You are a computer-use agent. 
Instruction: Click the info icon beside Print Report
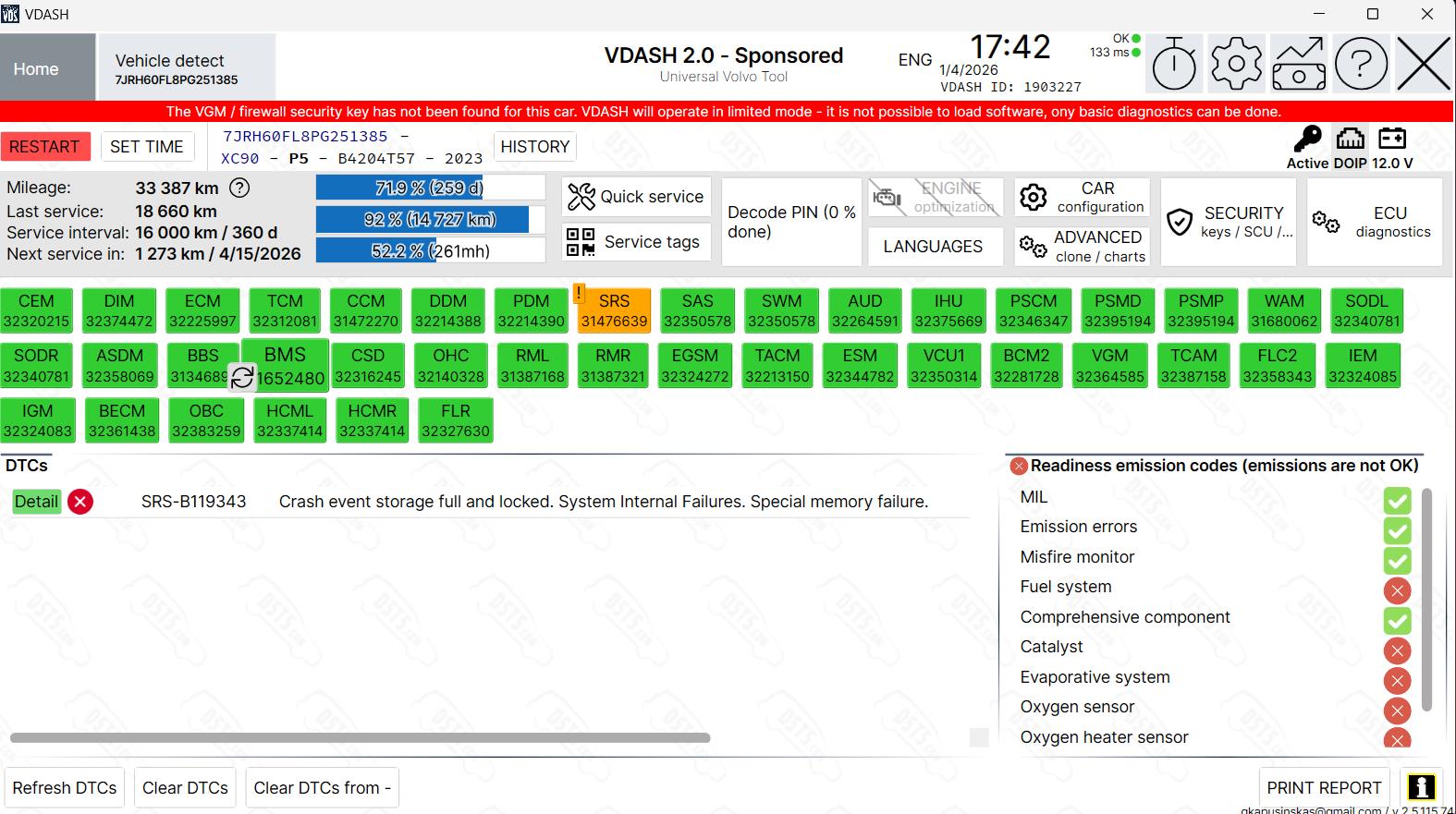point(1421,787)
